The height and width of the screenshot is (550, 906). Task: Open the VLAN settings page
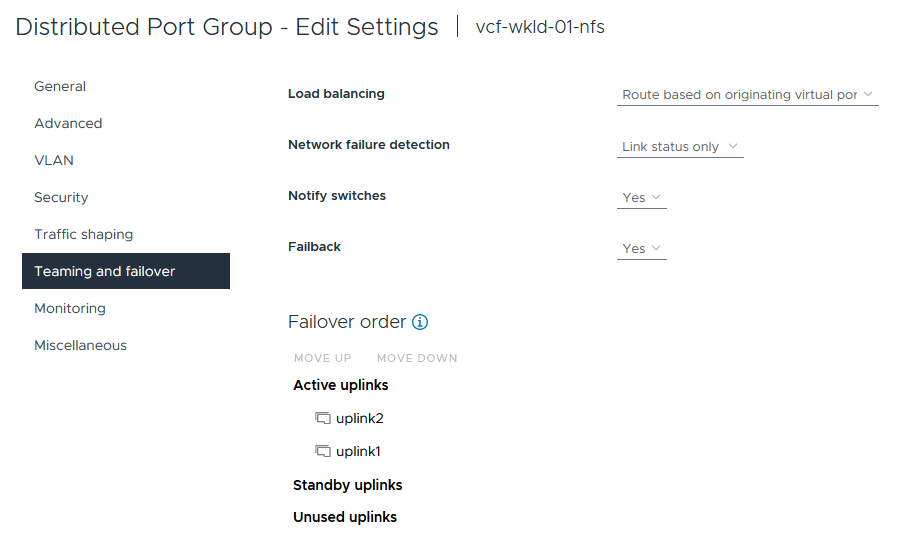click(x=54, y=161)
